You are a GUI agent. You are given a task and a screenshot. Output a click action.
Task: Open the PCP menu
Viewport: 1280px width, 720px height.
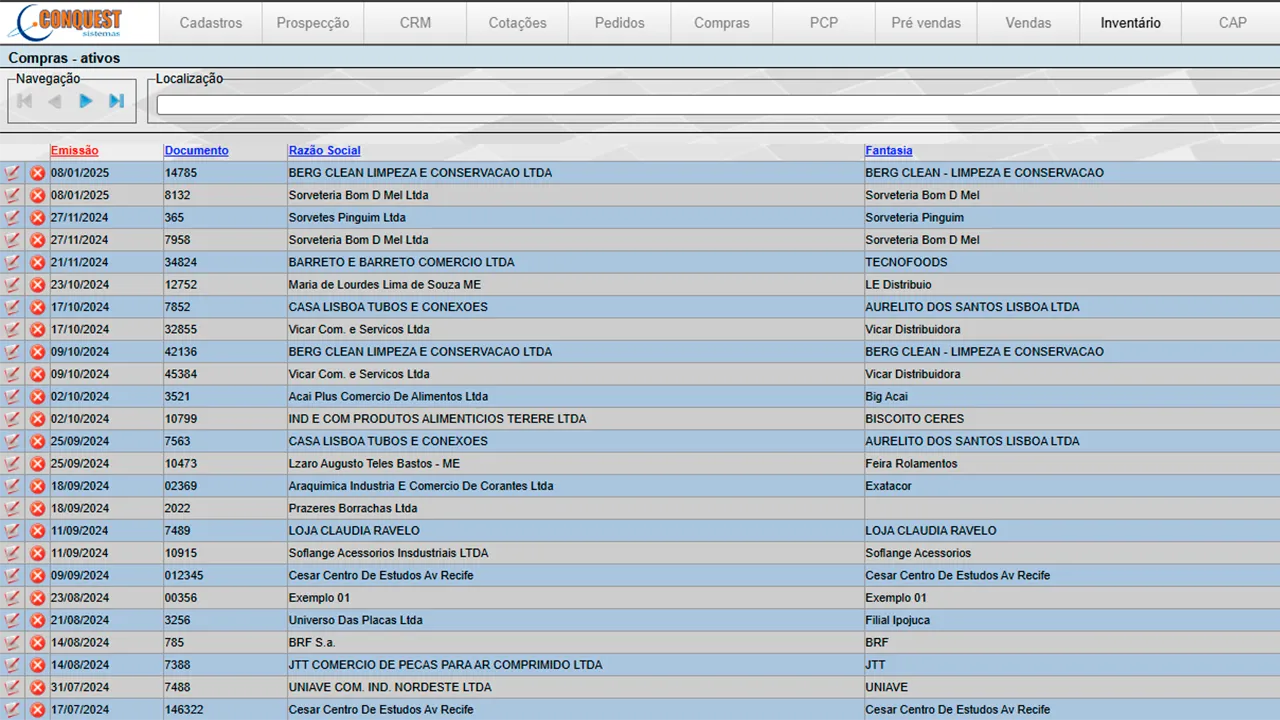(x=824, y=23)
